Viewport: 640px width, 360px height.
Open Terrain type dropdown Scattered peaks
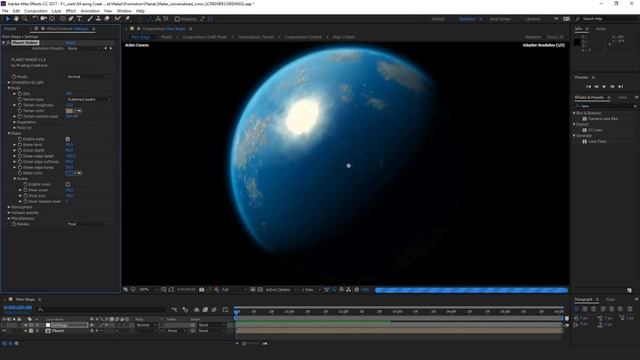coord(89,100)
